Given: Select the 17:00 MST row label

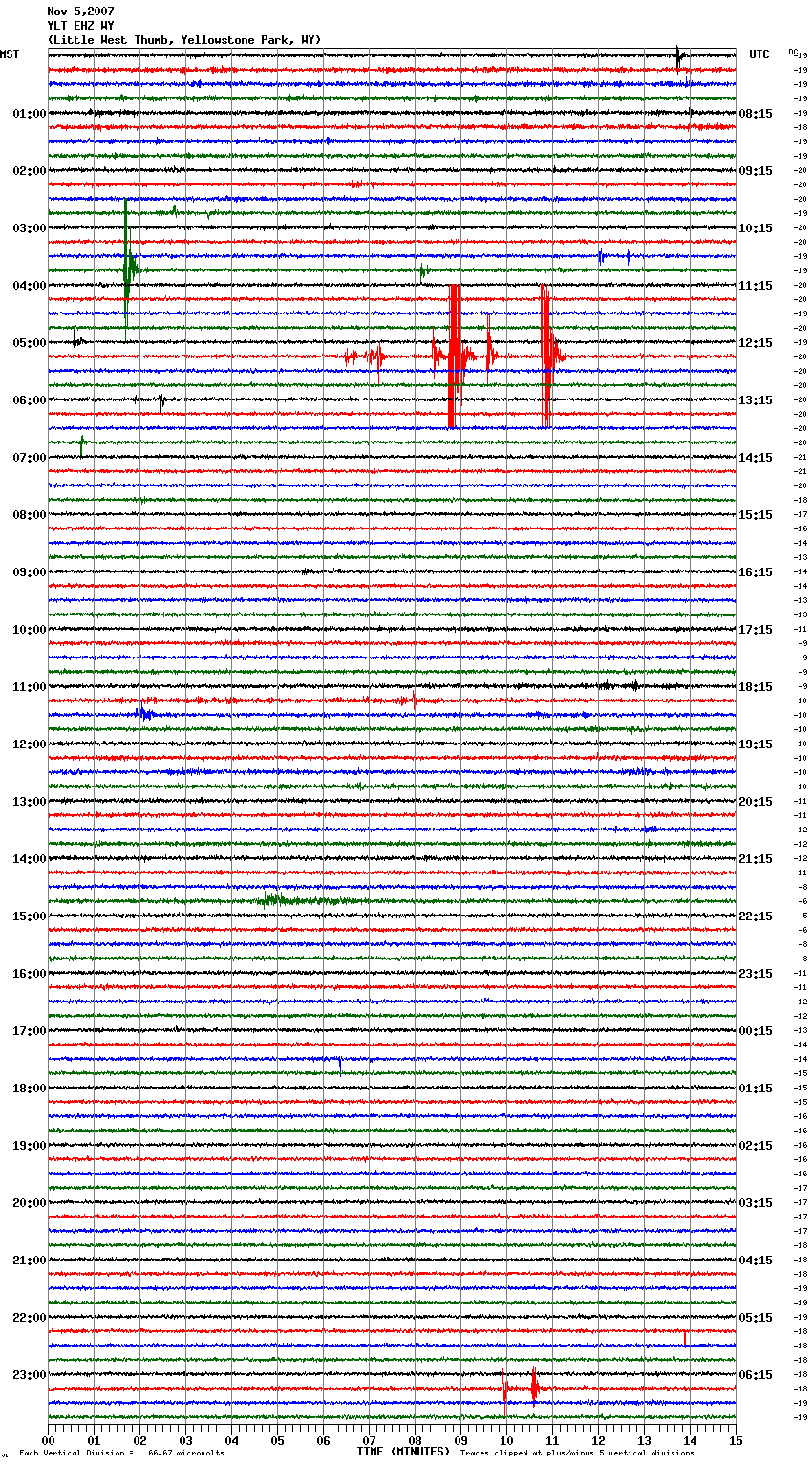Looking at the screenshot, I should 29,1031.
